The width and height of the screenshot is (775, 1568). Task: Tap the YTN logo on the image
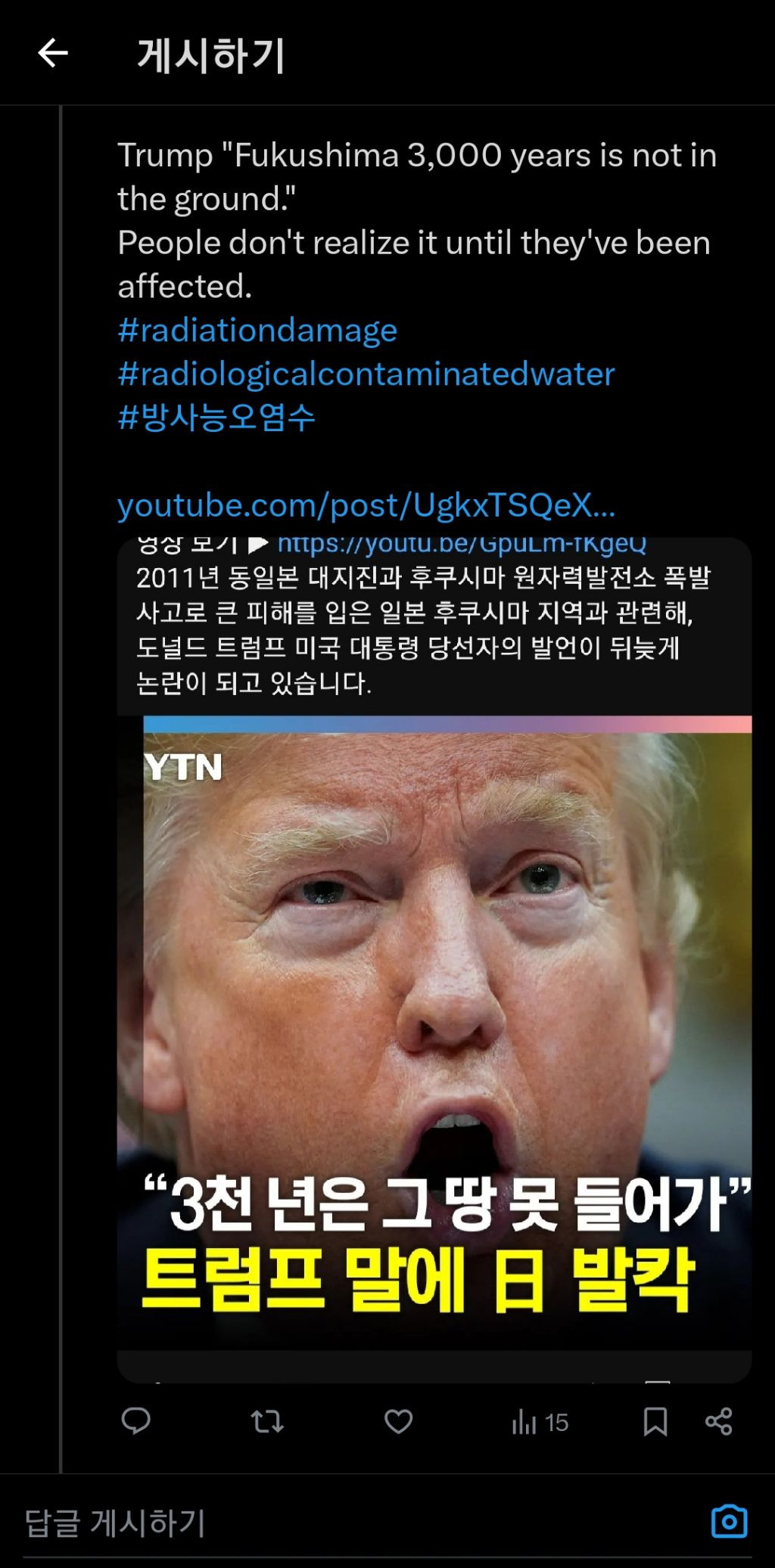184,767
